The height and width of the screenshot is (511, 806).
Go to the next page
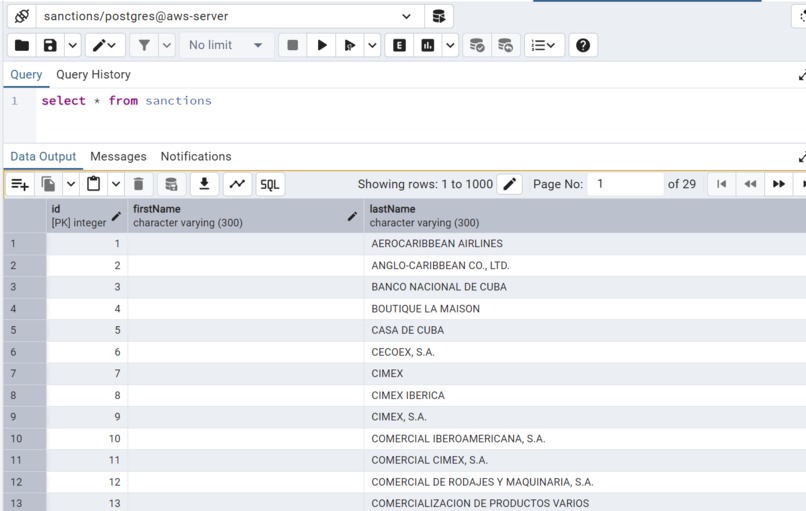pos(779,184)
